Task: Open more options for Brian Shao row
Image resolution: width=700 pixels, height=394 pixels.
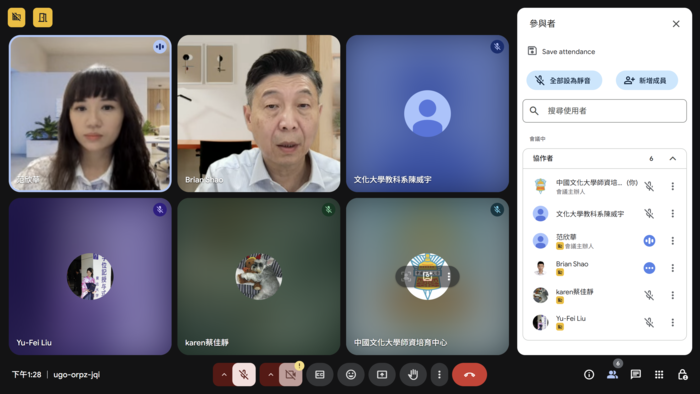Action: tap(673, 268)
